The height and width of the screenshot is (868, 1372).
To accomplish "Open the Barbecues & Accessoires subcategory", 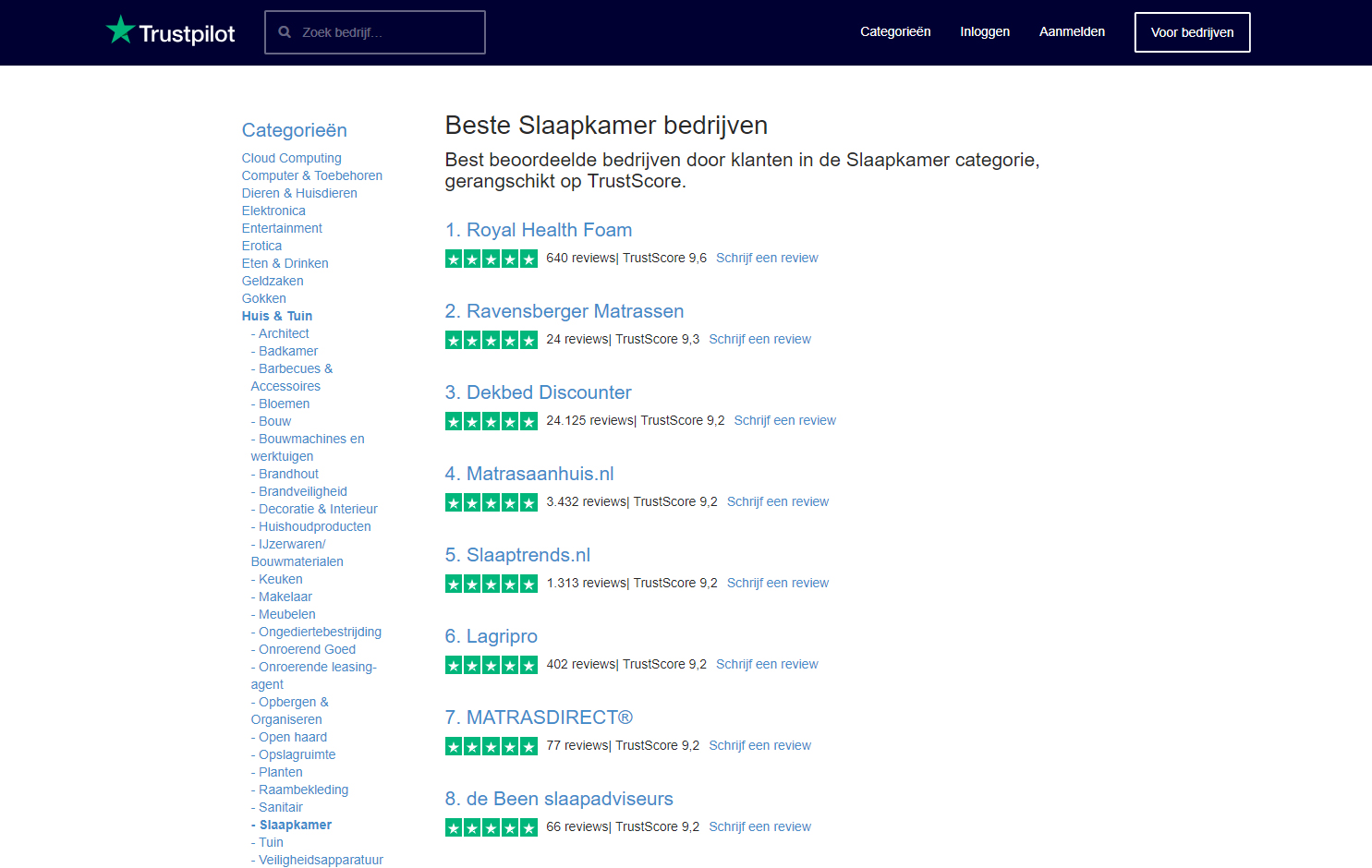I will click(291, 377).
